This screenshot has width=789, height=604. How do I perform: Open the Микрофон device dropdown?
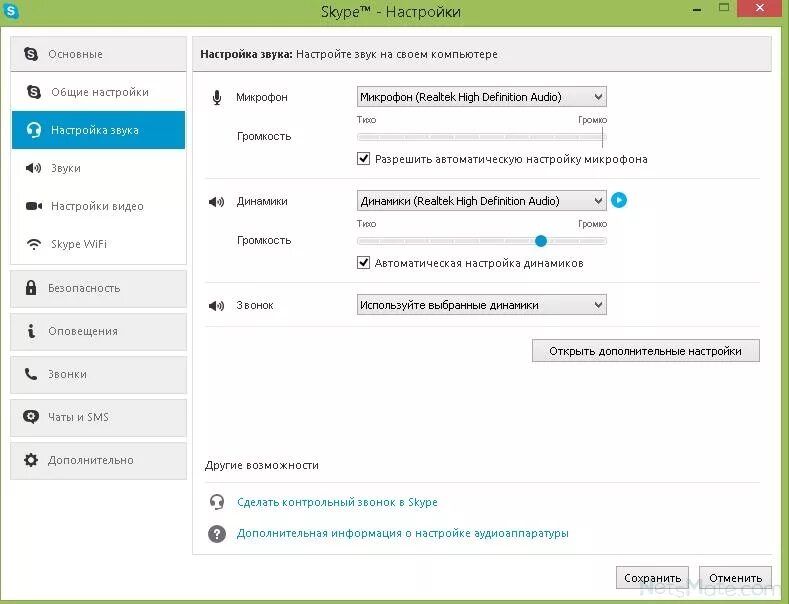[482, 97]
